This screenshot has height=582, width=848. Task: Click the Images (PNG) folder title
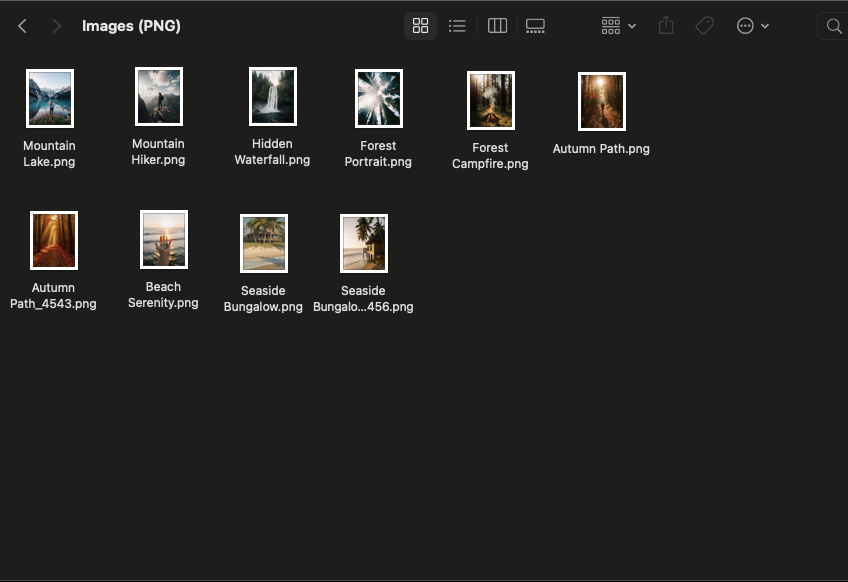coord(131,26)
